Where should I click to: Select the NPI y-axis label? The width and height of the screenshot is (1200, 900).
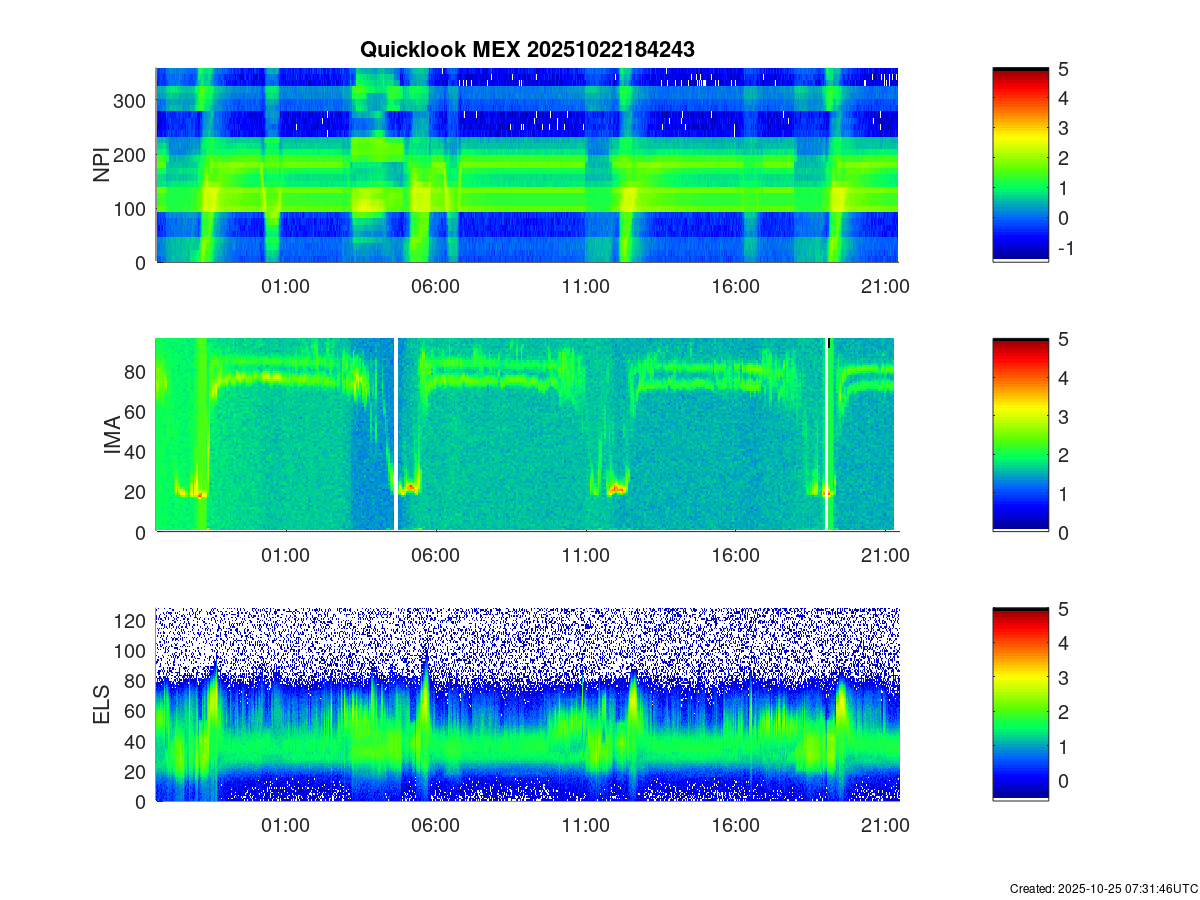click(x=102, y=165)
